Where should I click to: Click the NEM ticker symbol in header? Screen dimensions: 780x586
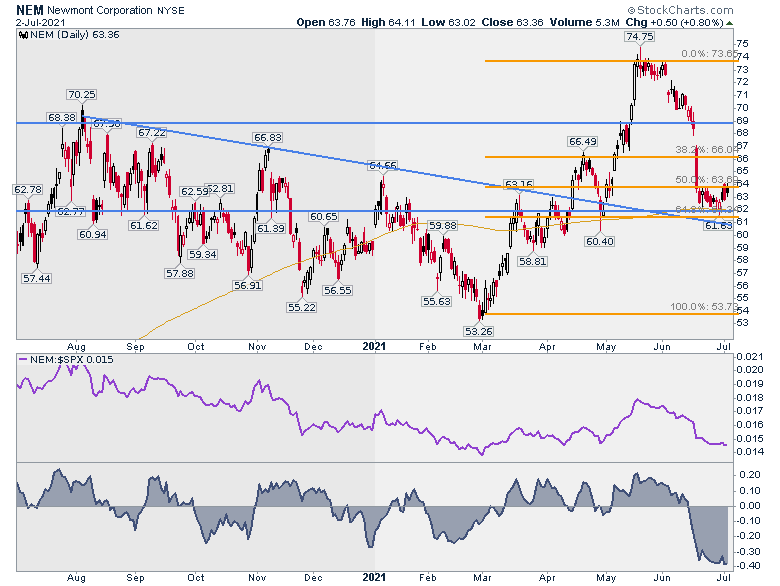30,10
